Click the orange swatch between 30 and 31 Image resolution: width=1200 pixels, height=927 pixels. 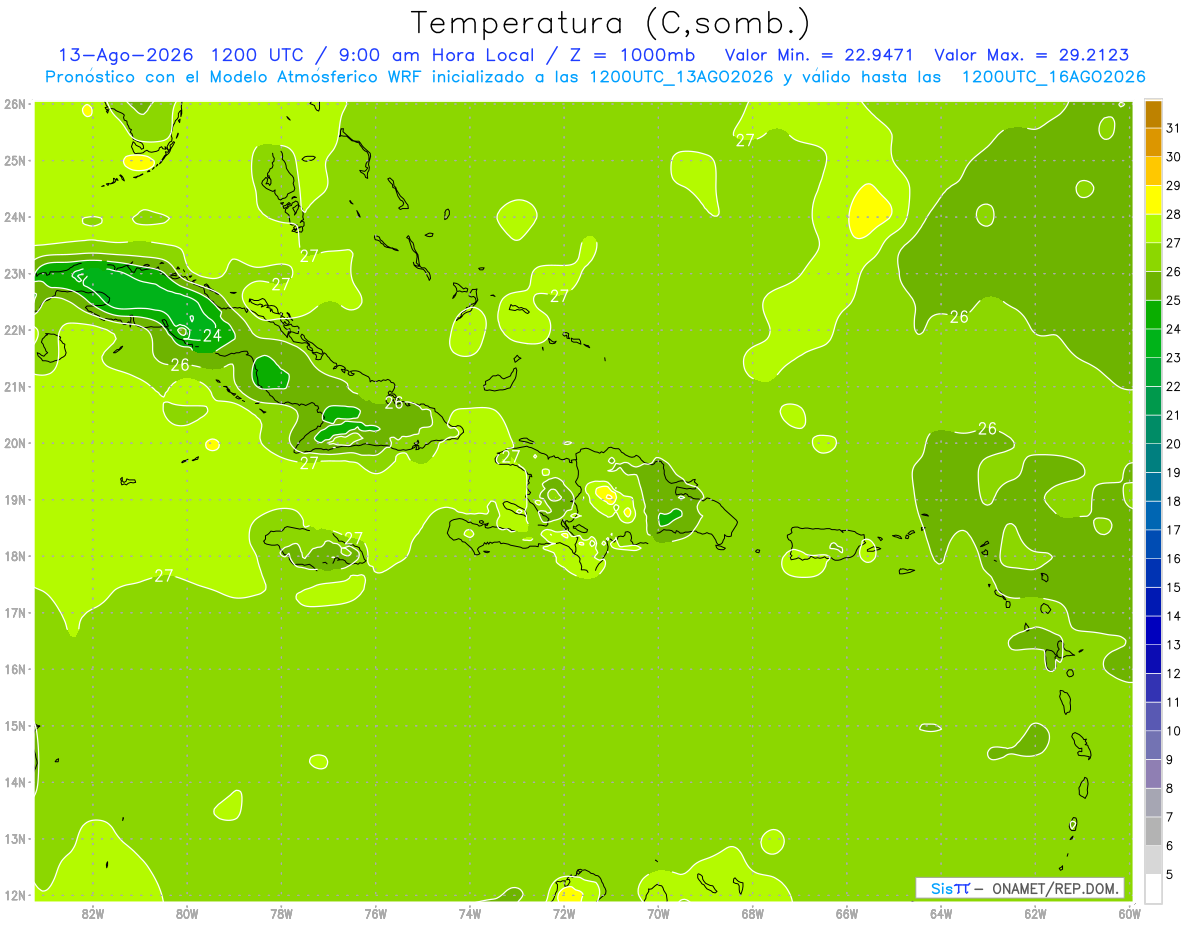(x=1153, y=142)
